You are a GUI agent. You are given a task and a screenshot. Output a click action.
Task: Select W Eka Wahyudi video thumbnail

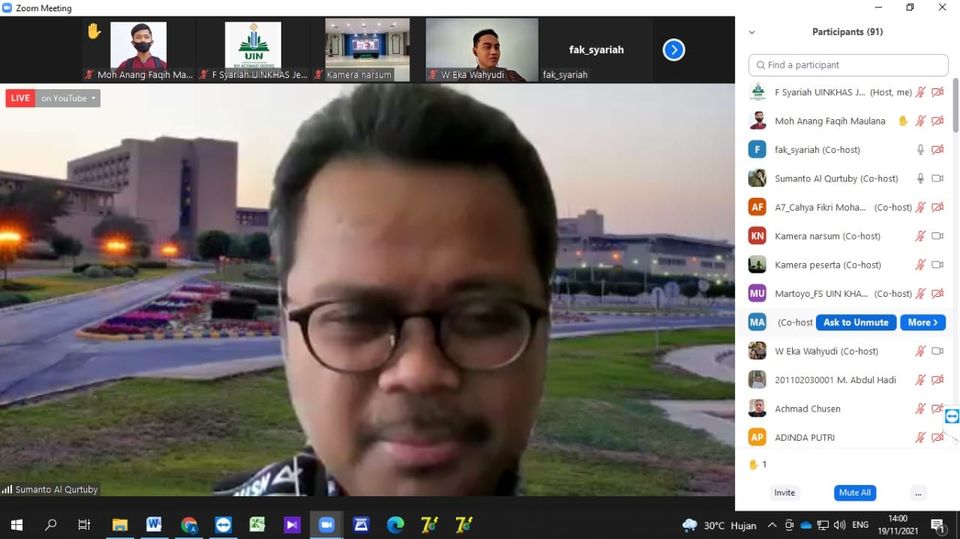click(482, 49)
